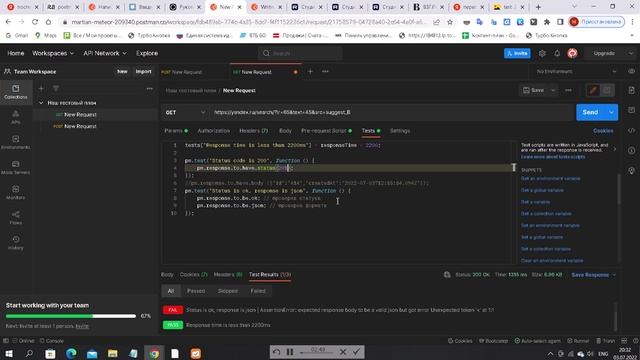
Task: Expand the API Network dropdown
Action: (105, 53)
